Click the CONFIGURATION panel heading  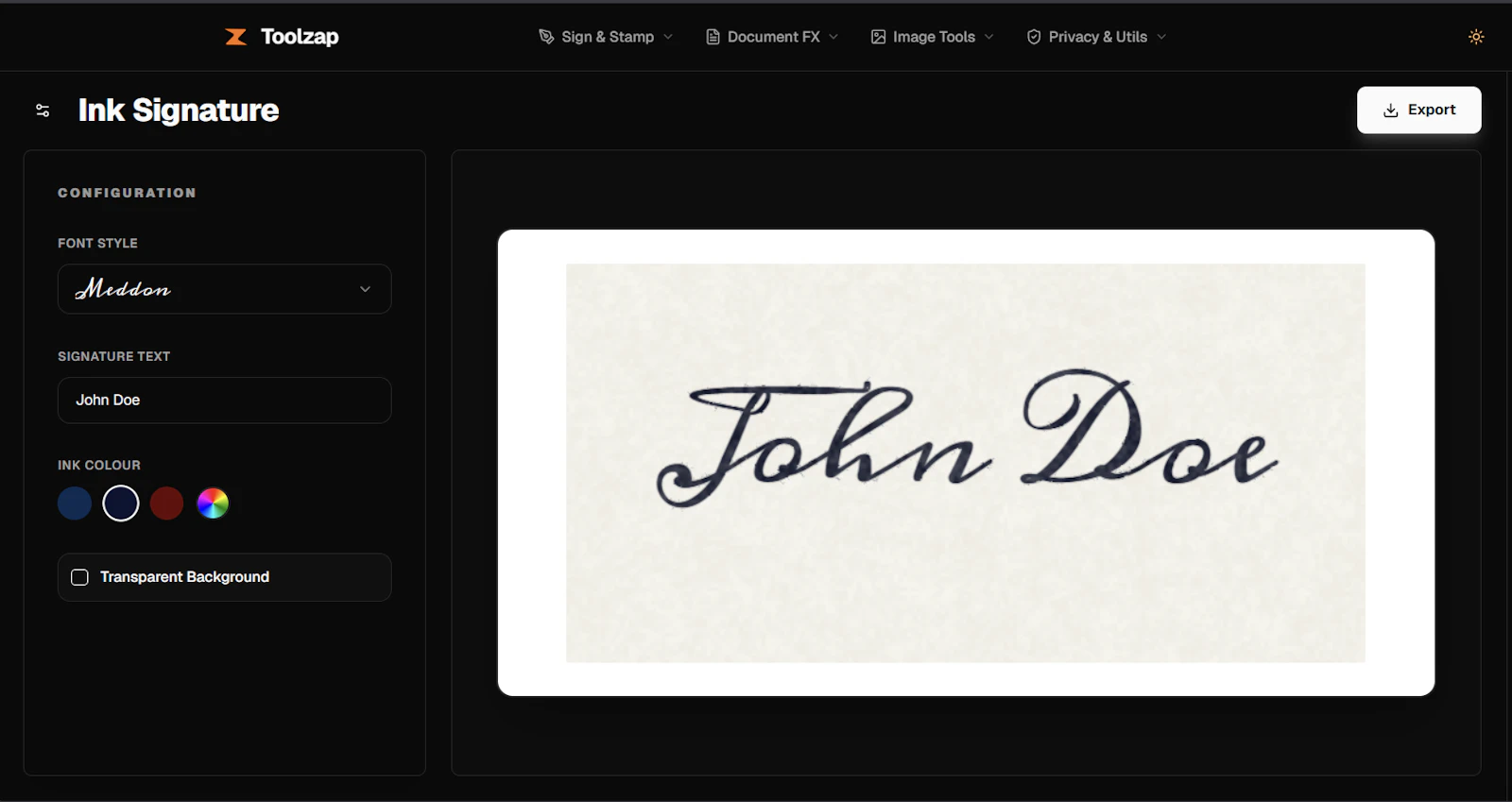(127, 193)
